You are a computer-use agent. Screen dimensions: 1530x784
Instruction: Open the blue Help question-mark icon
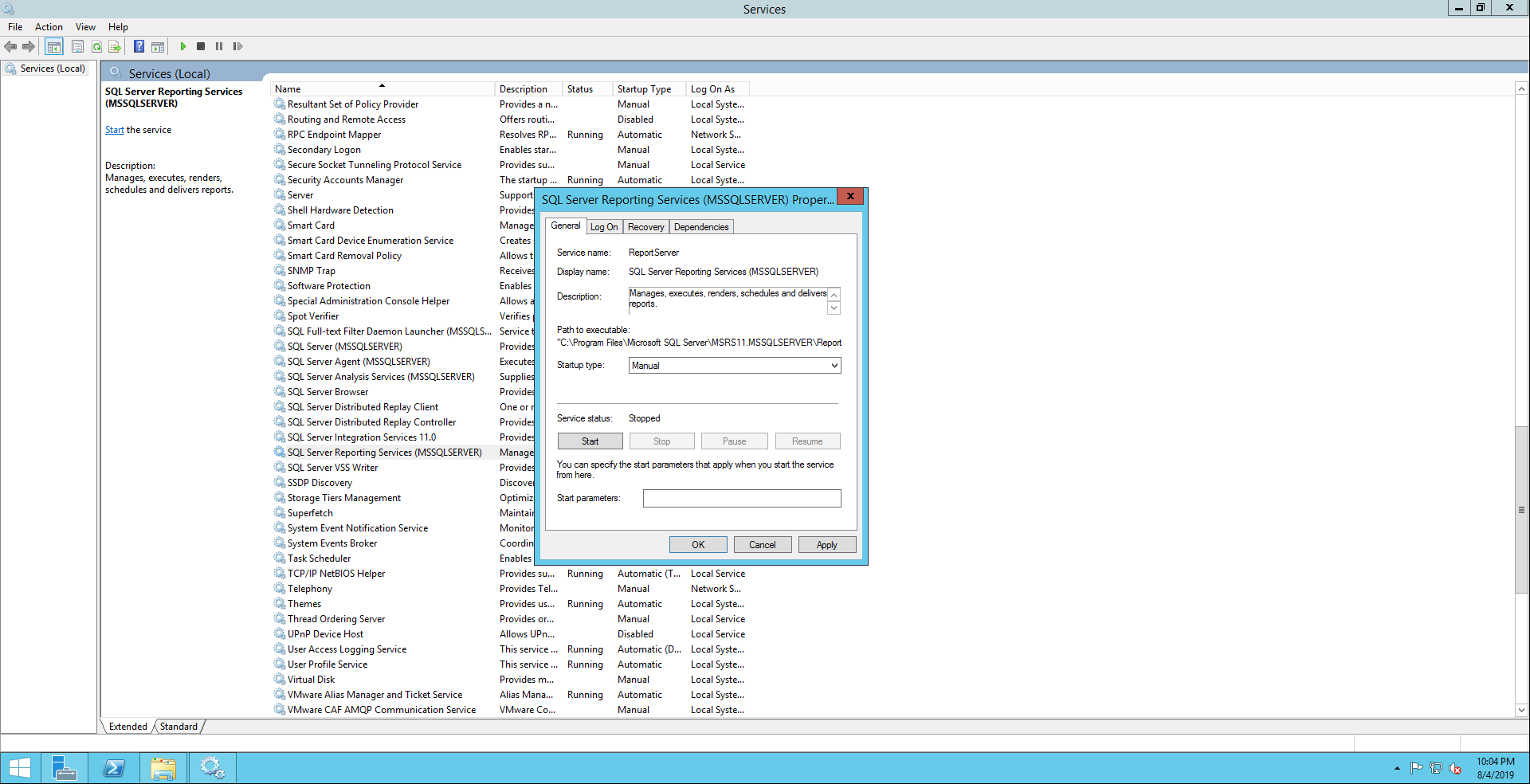coord(139,47)
